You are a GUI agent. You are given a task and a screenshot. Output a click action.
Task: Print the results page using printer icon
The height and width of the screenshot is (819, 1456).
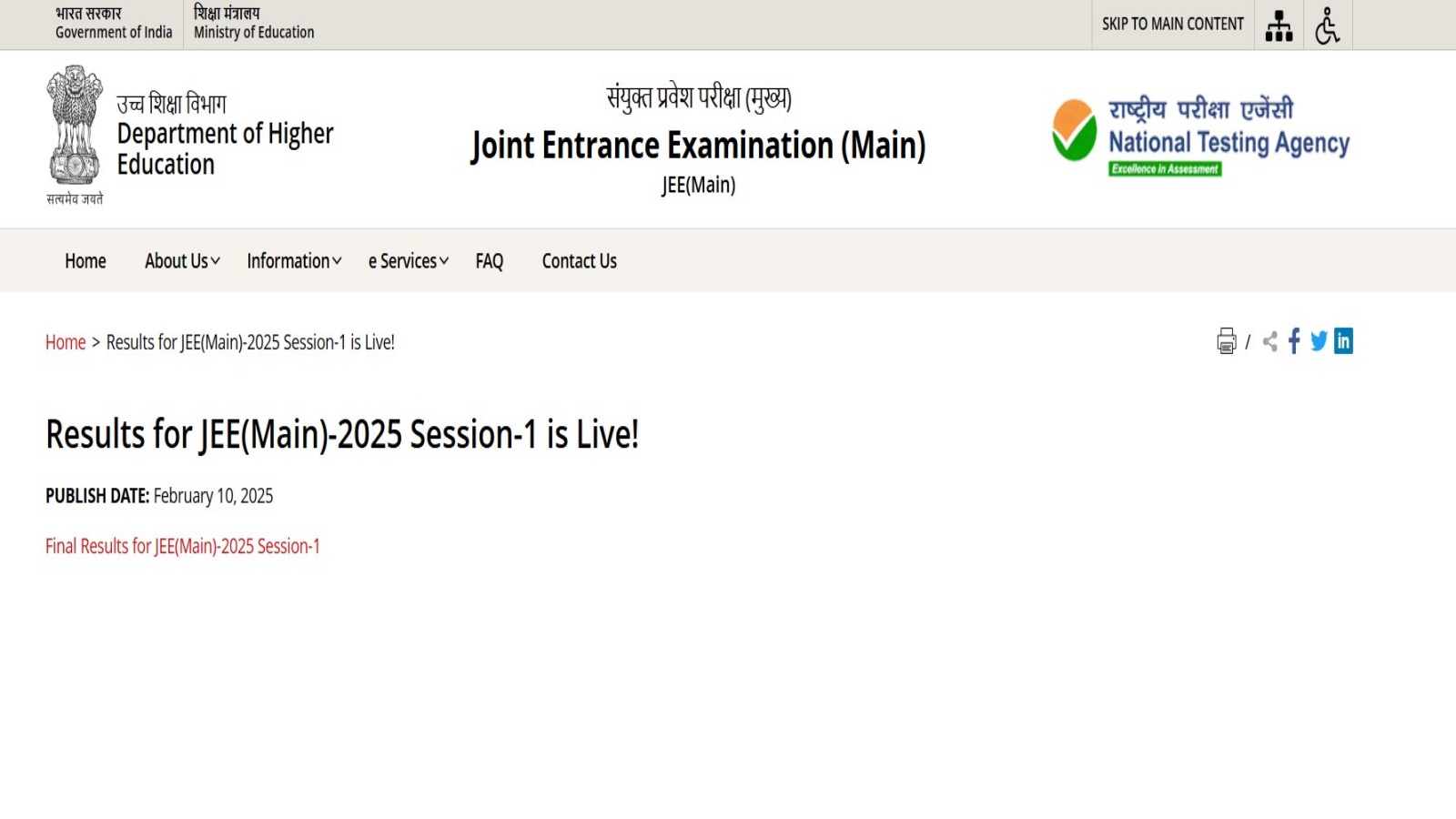1227,341
